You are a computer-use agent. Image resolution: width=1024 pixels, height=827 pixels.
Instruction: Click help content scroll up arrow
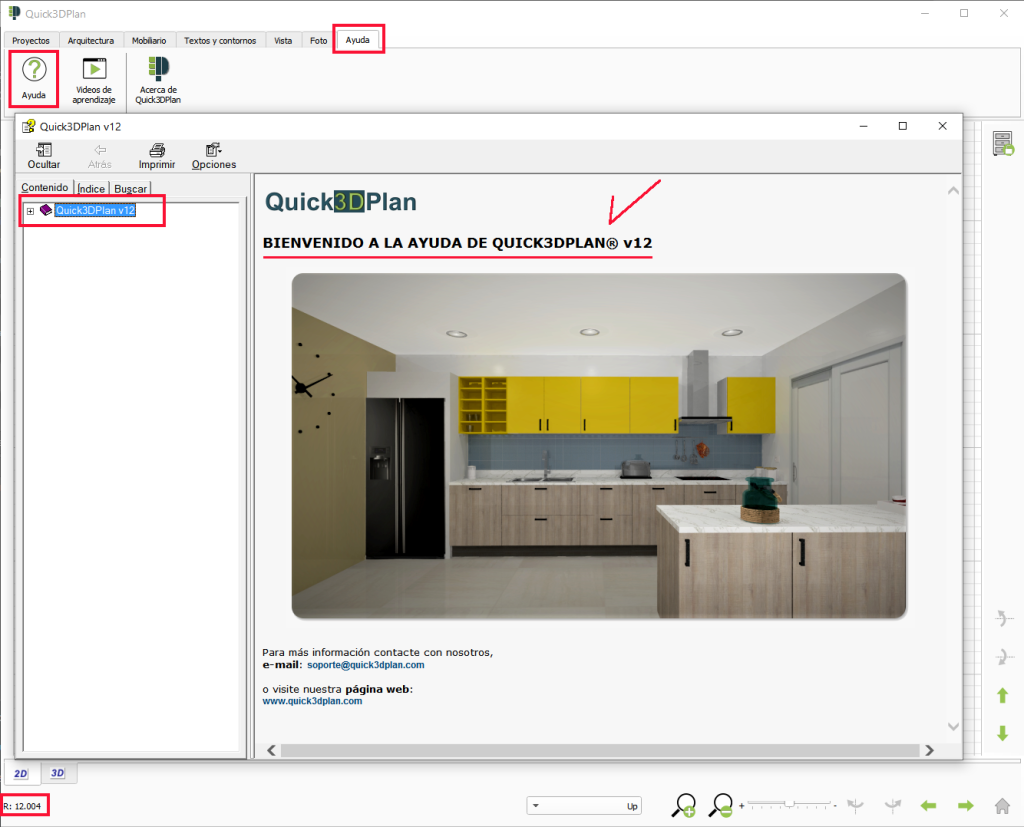[953, 191]
